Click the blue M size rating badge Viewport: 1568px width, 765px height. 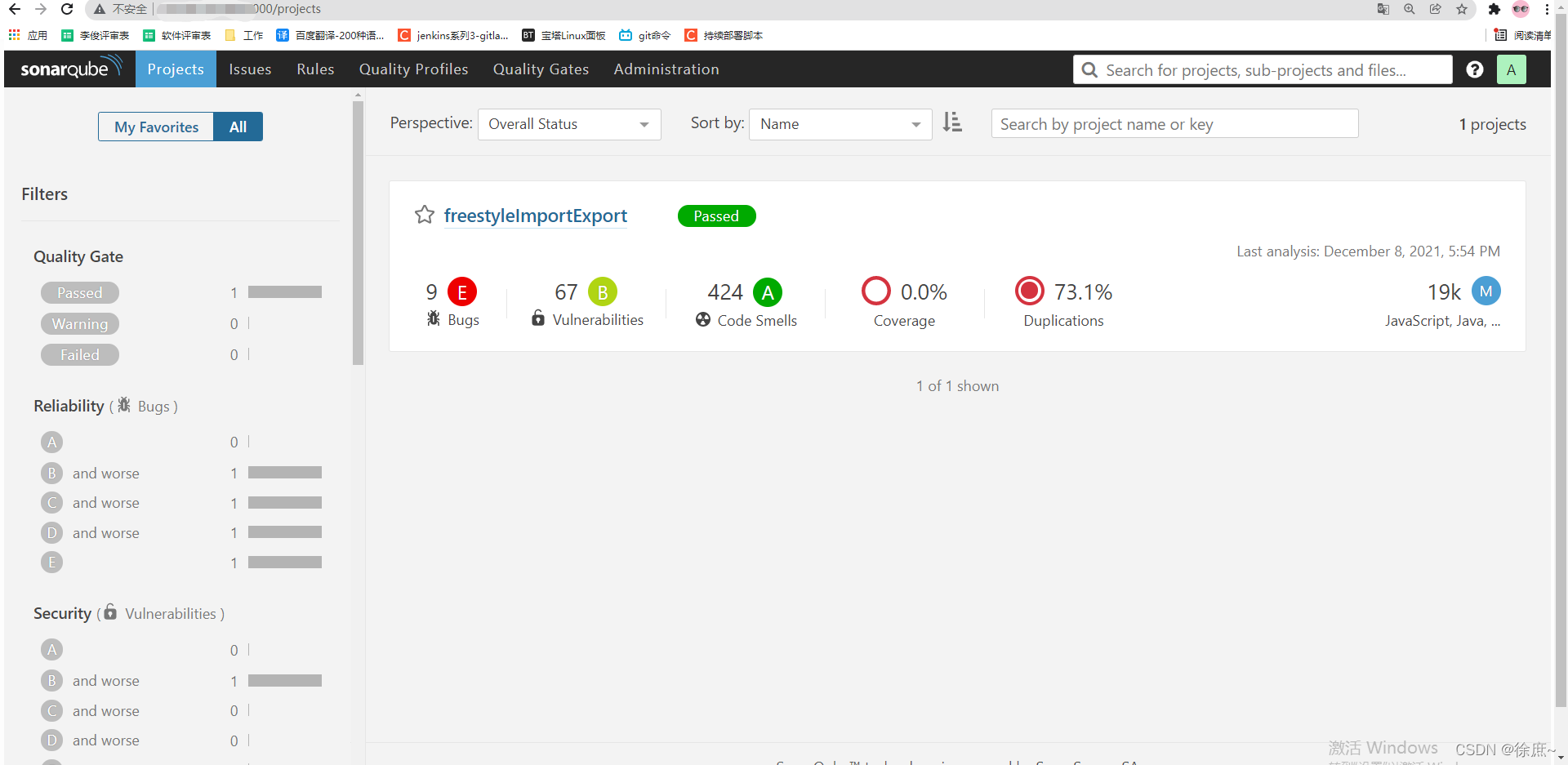[1486, 291]
